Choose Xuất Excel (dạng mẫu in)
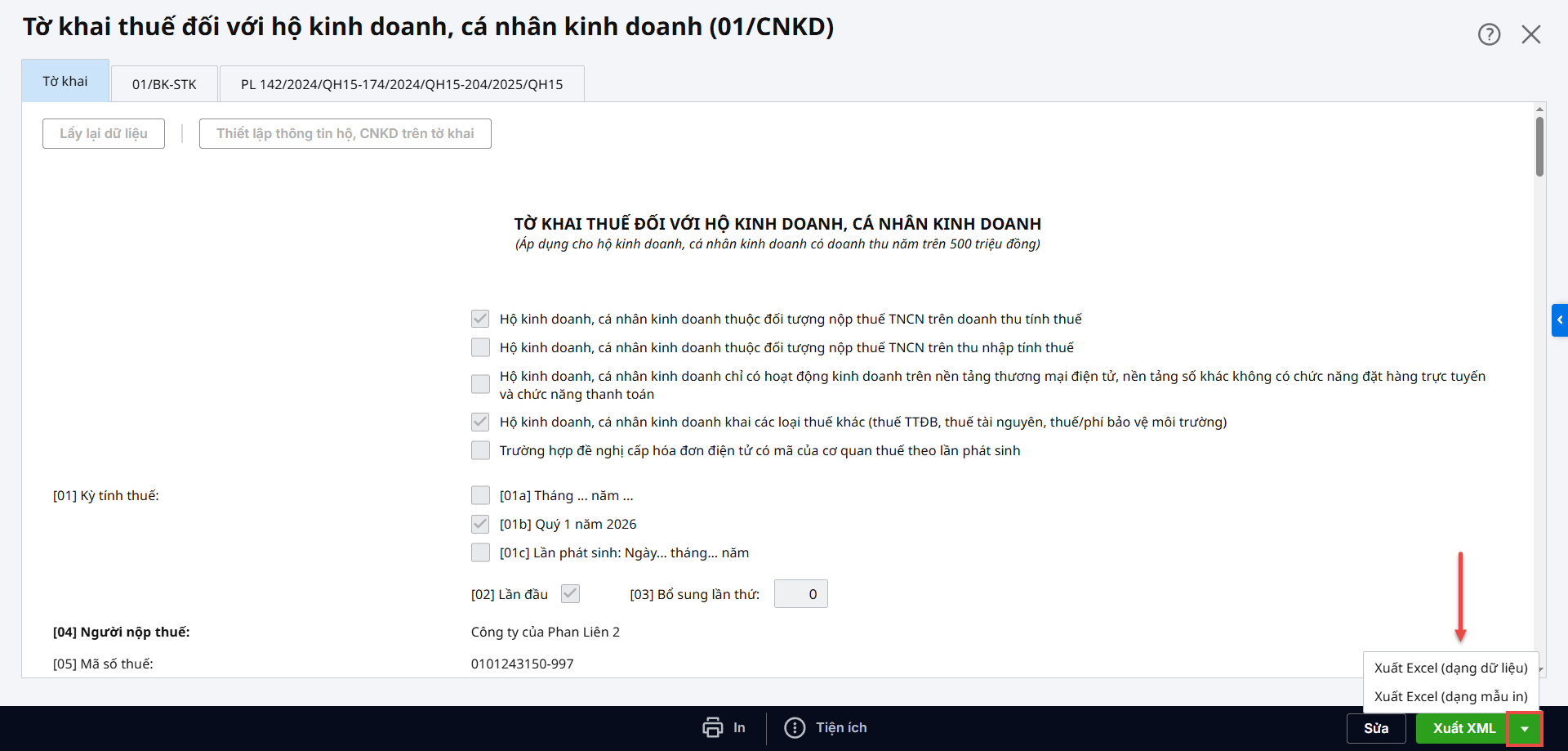 (x=1450, y=696)
